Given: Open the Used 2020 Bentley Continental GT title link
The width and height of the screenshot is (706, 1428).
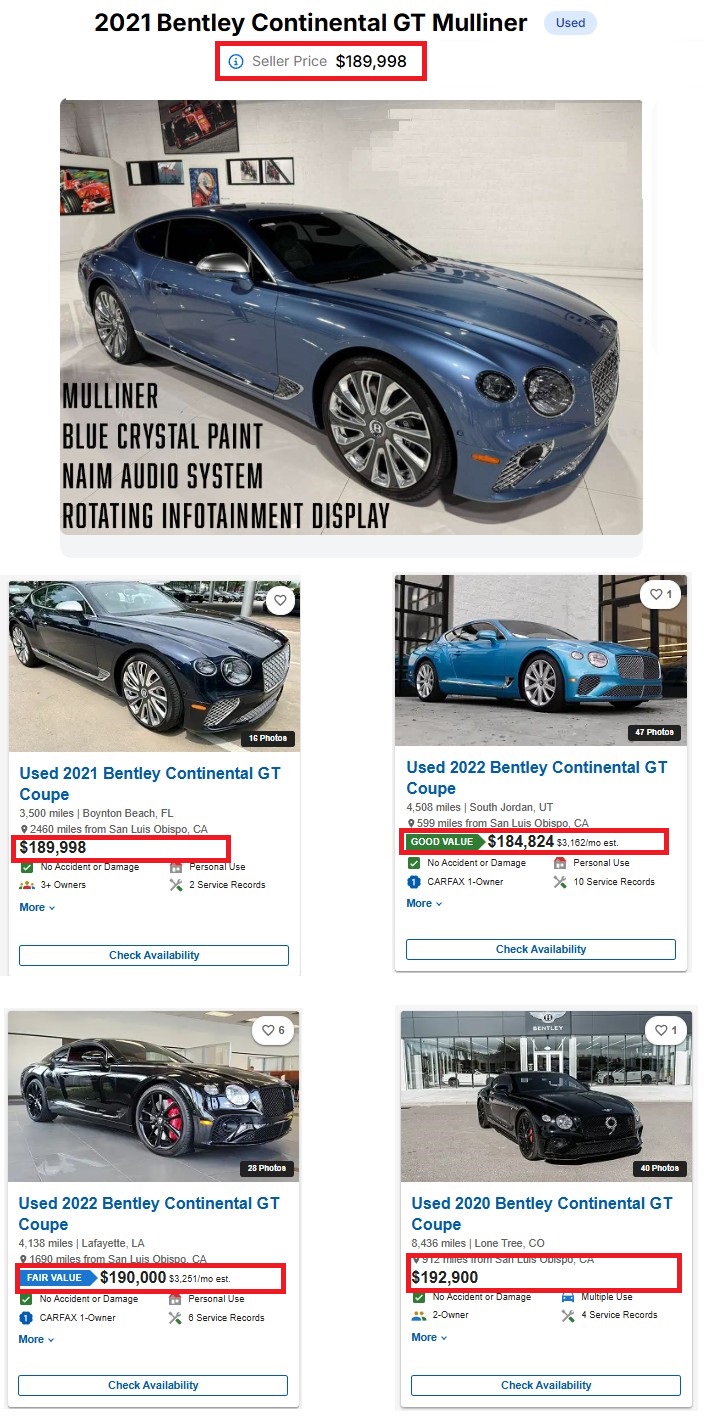Looking at the screenshot, I should pyautogui.click(x=542, y=1214).
